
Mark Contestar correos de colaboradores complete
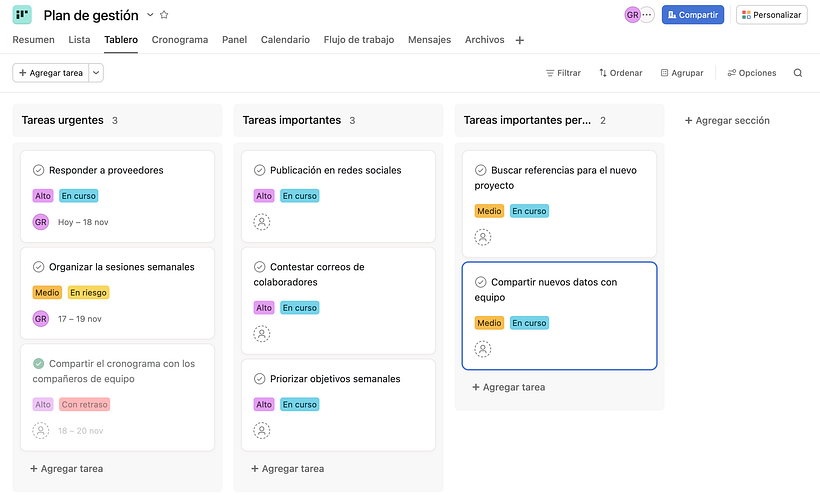(x=259, y=267)
